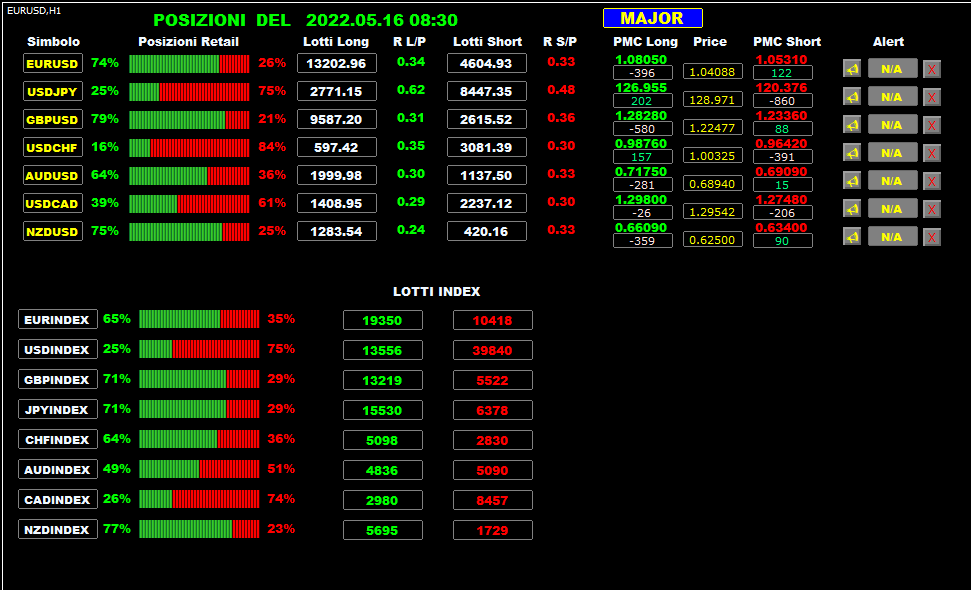The image size is (971, 590).
Task: Select the AUDUSD symbol button
Action: 53,175
